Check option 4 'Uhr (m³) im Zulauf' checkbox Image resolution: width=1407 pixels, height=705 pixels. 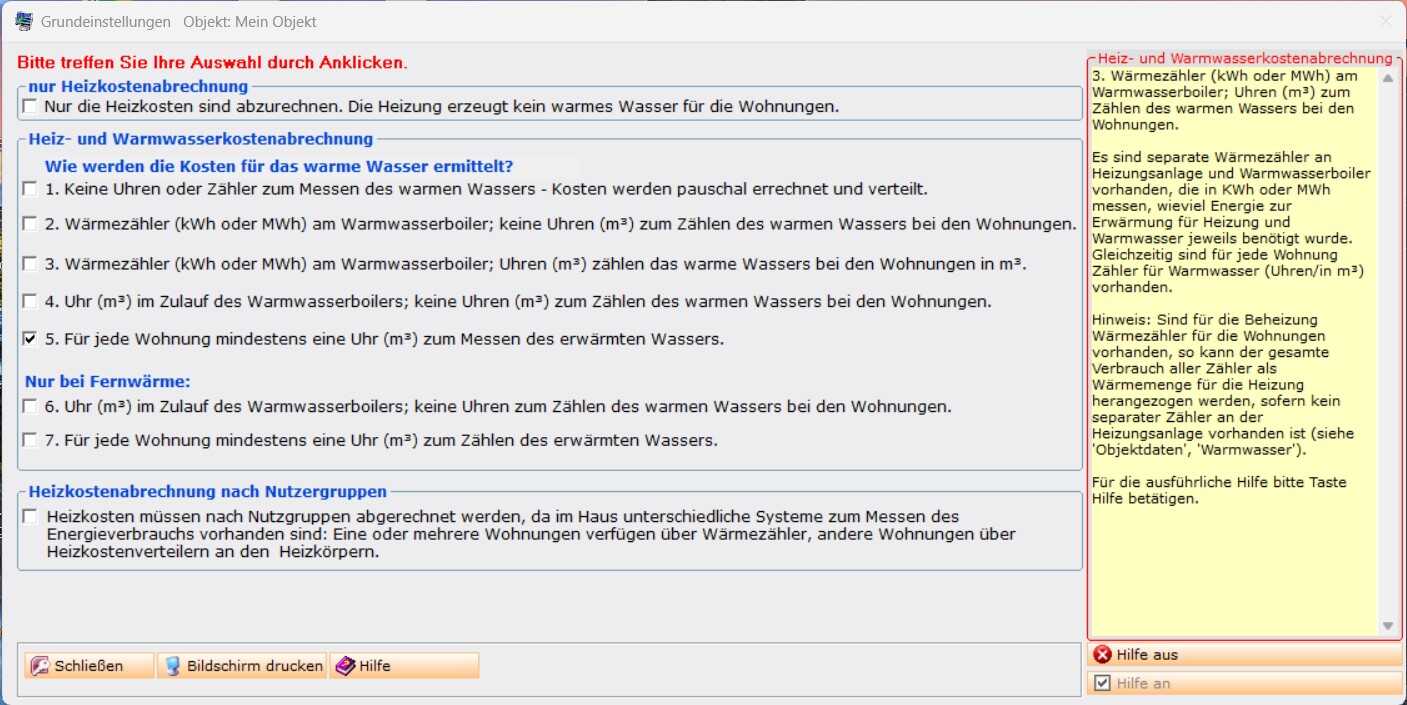(30, 301)
